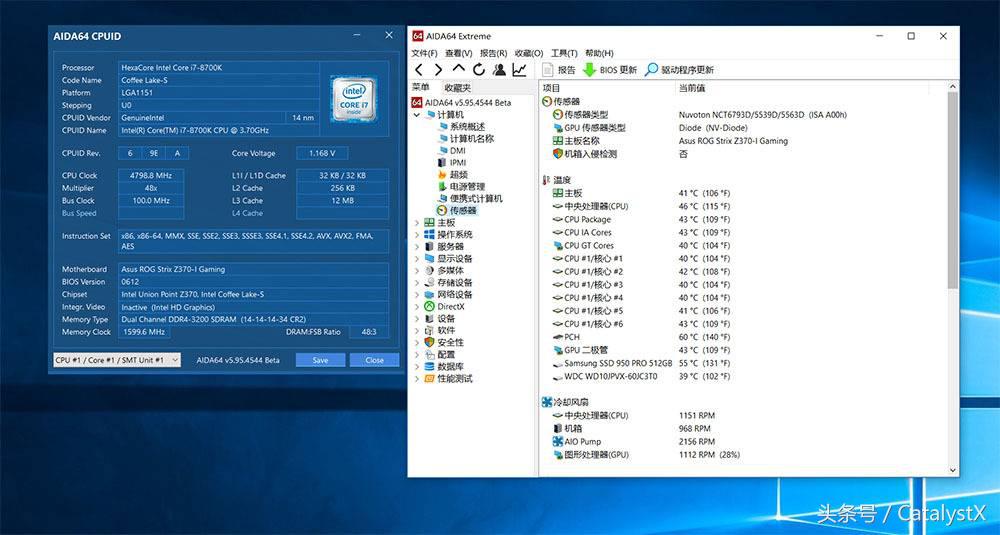
Task: Click the Back navigation arrow
Action: click(419, 70)
